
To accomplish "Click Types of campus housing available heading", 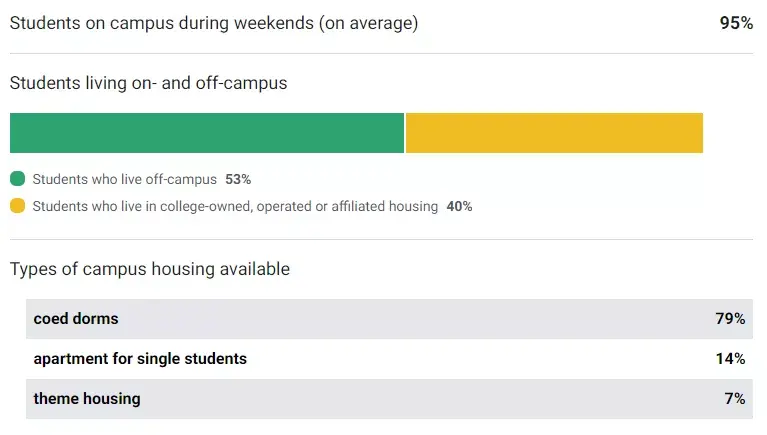I will [x=150, y=269].
